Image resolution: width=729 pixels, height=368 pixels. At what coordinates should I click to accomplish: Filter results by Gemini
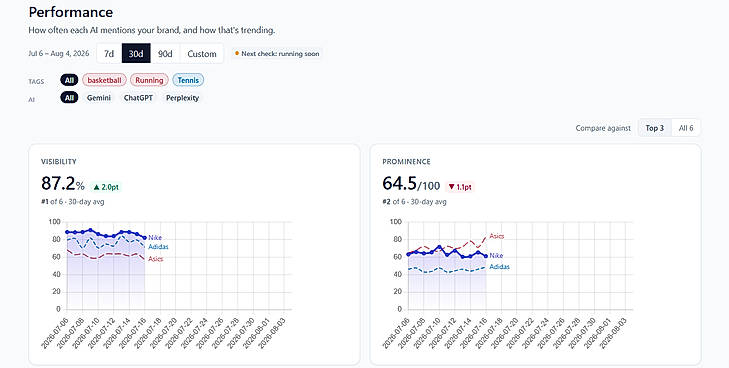point(99,98)
